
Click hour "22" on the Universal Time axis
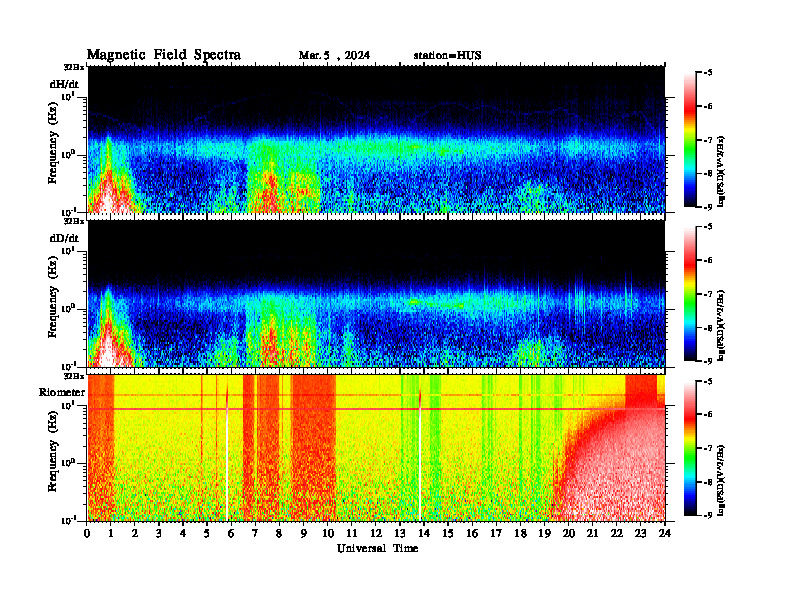(x=617, y=533)
